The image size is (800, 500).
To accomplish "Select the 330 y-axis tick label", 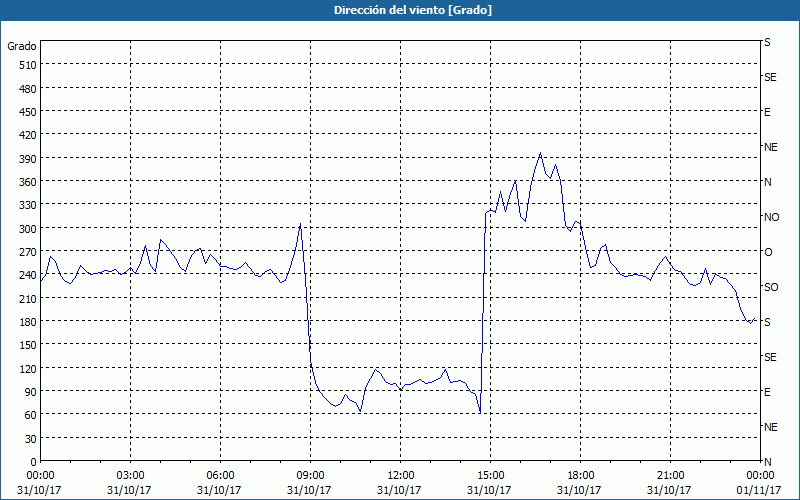I will tap(28, 205).
